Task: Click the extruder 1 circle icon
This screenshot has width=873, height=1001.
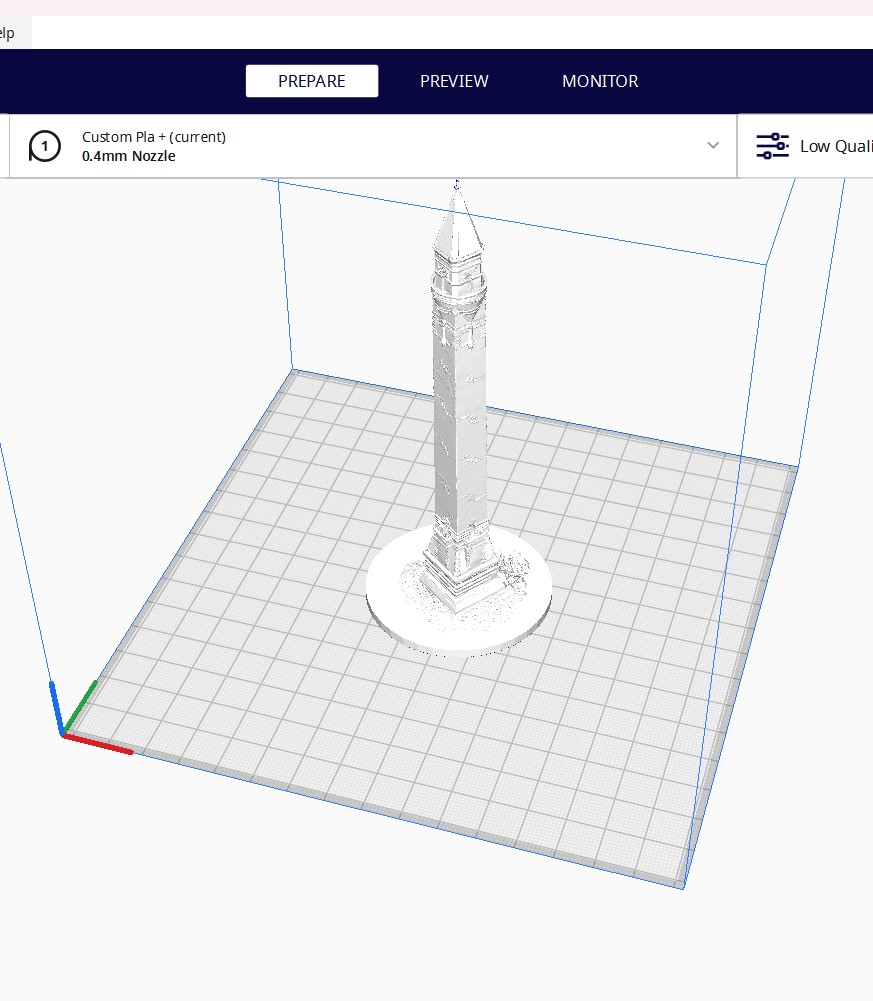Action: click(x=44, y=147)
